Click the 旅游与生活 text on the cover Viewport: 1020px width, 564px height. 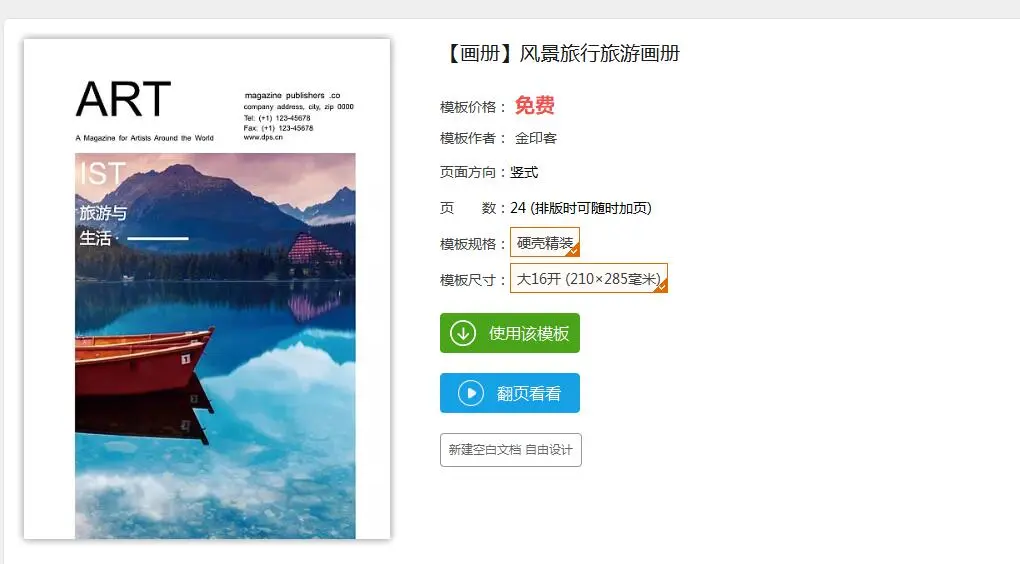click(103, 225)
